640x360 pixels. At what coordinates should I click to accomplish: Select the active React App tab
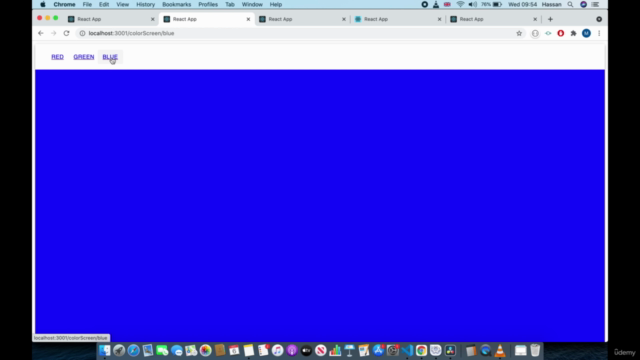pyautogui.click(x=207, y=19)
